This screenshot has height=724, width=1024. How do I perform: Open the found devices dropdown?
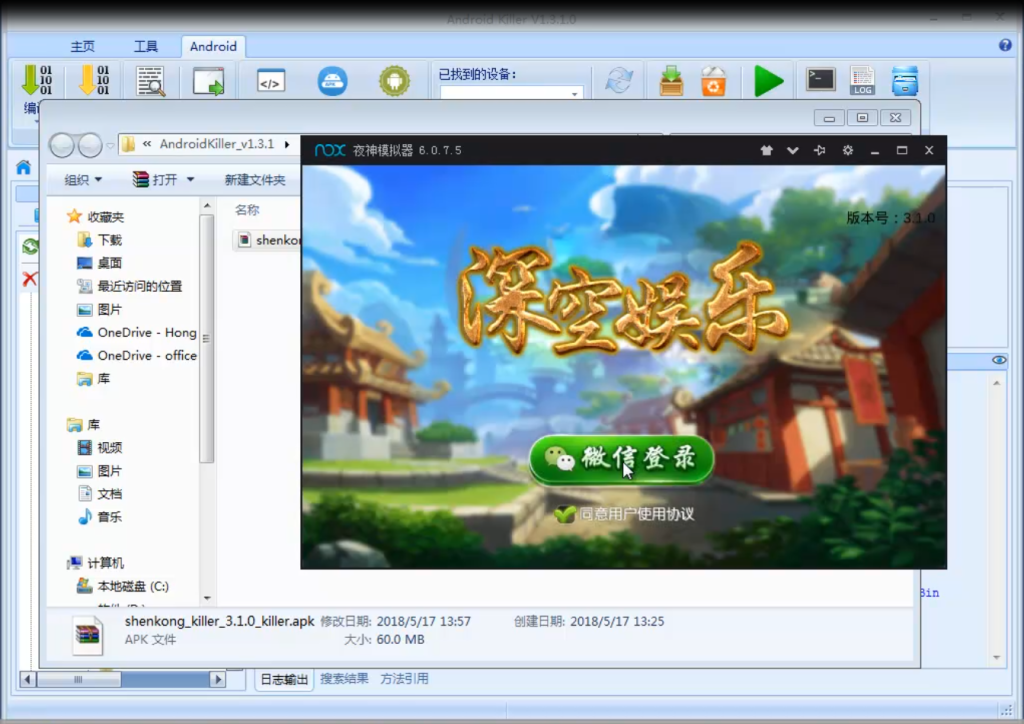tap(575, 93)
